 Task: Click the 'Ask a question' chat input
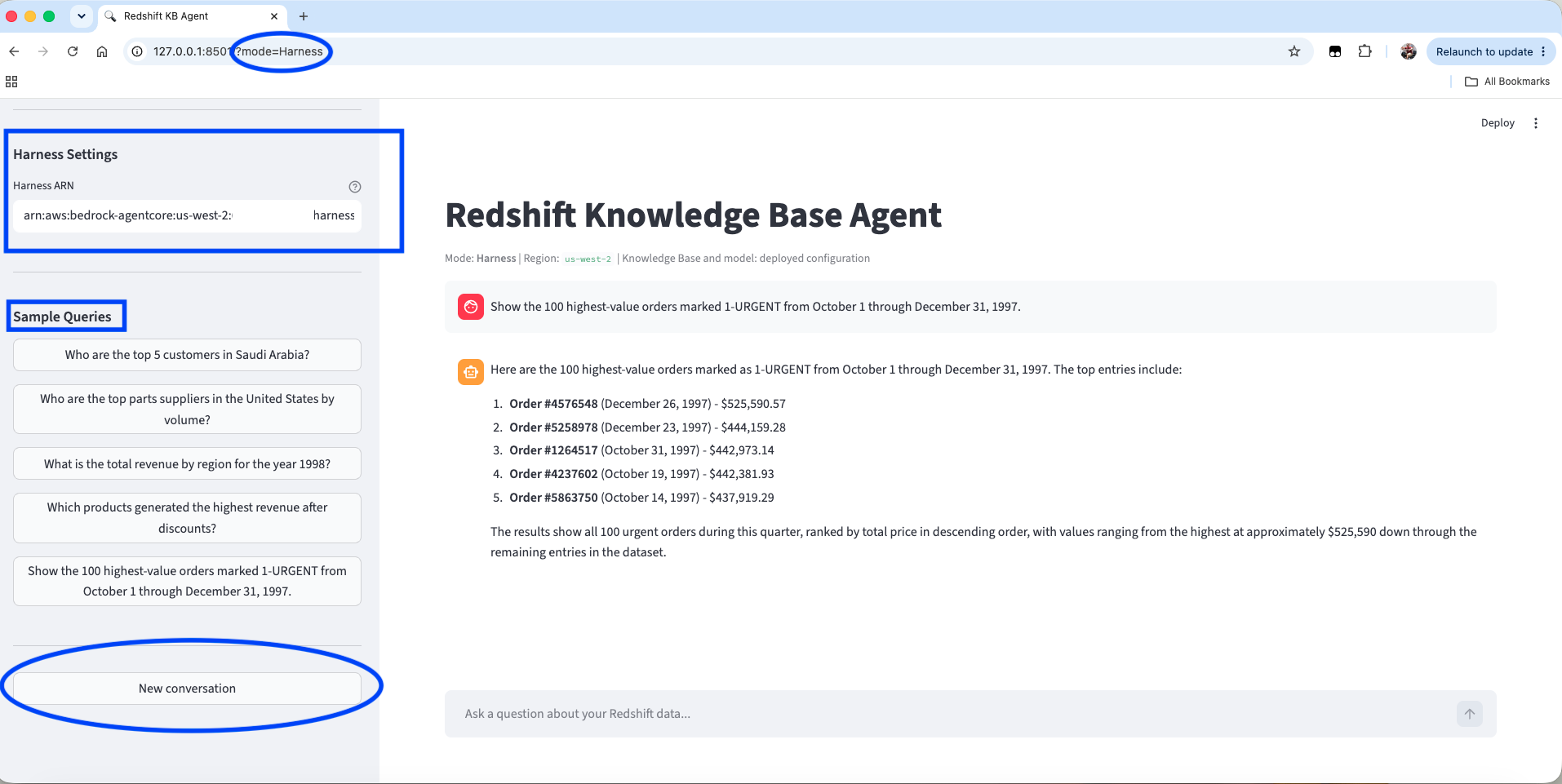coord(951,714)
